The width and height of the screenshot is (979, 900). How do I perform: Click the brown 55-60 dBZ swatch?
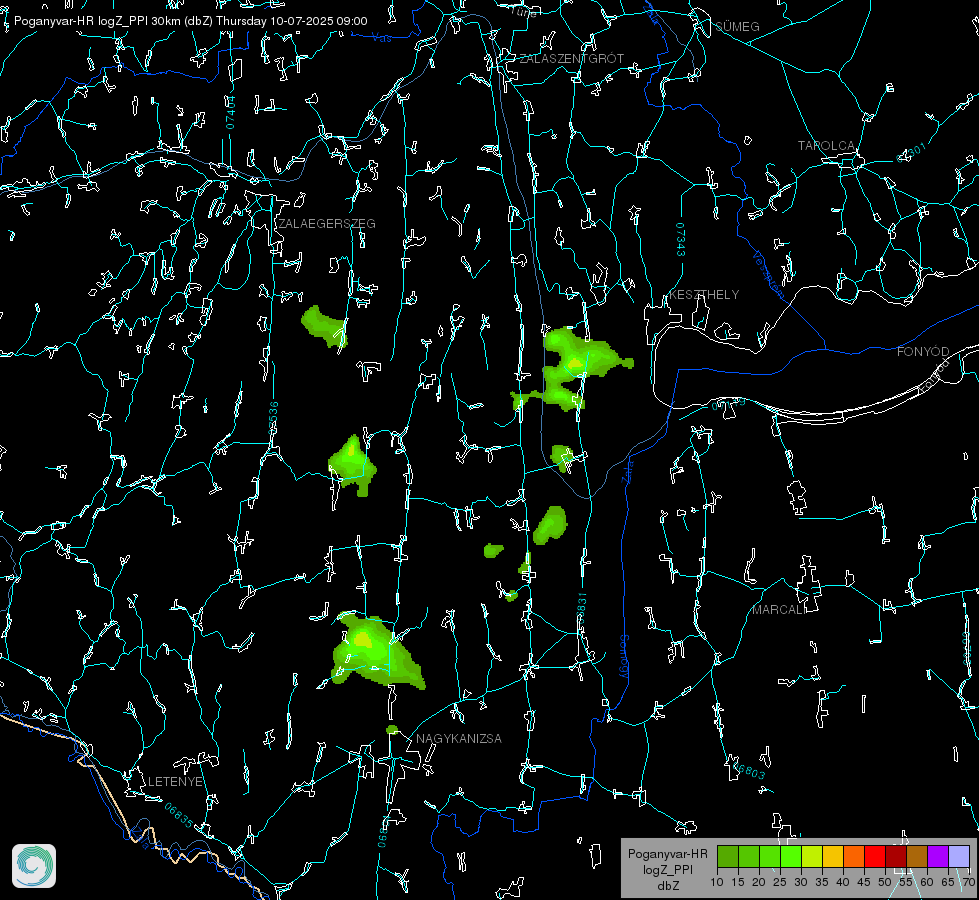tap(917, 856)
